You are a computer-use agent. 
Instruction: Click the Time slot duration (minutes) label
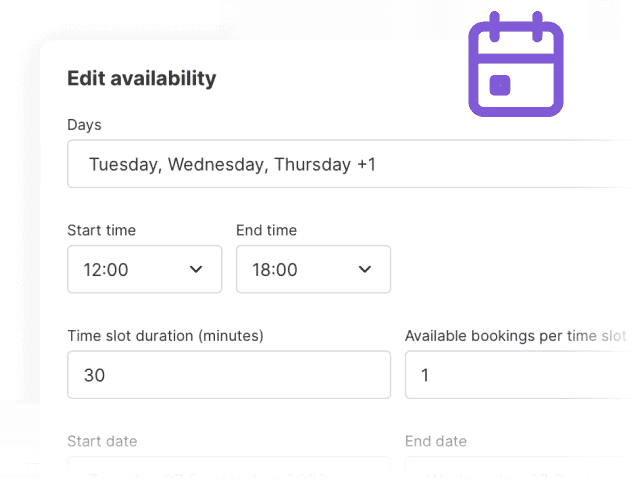point(165,336)
